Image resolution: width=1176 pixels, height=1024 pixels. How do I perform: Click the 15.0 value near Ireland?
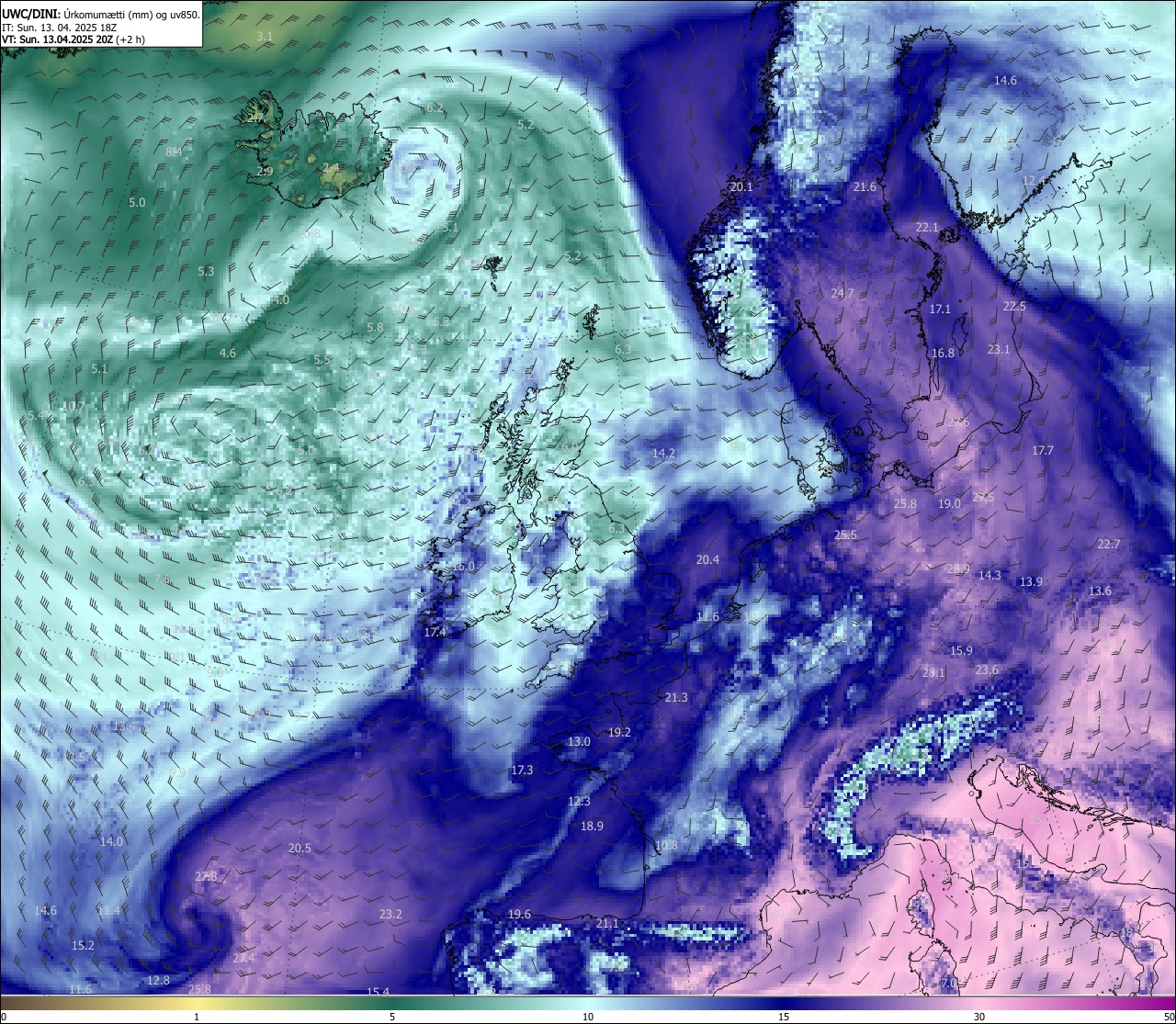click(x=464, y=567)
